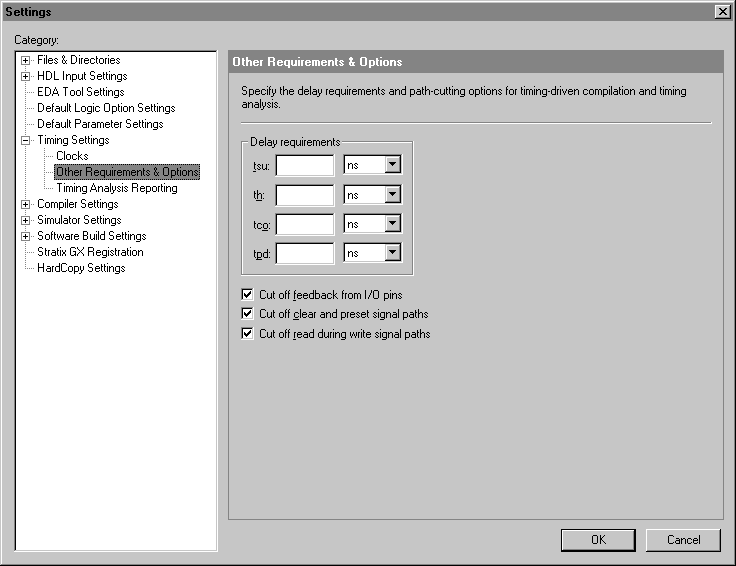Viewport: 736px width, 566px height.
Task: Expand the Compiler Settings node
Action: pyautogui.click(x=26, y=204)
